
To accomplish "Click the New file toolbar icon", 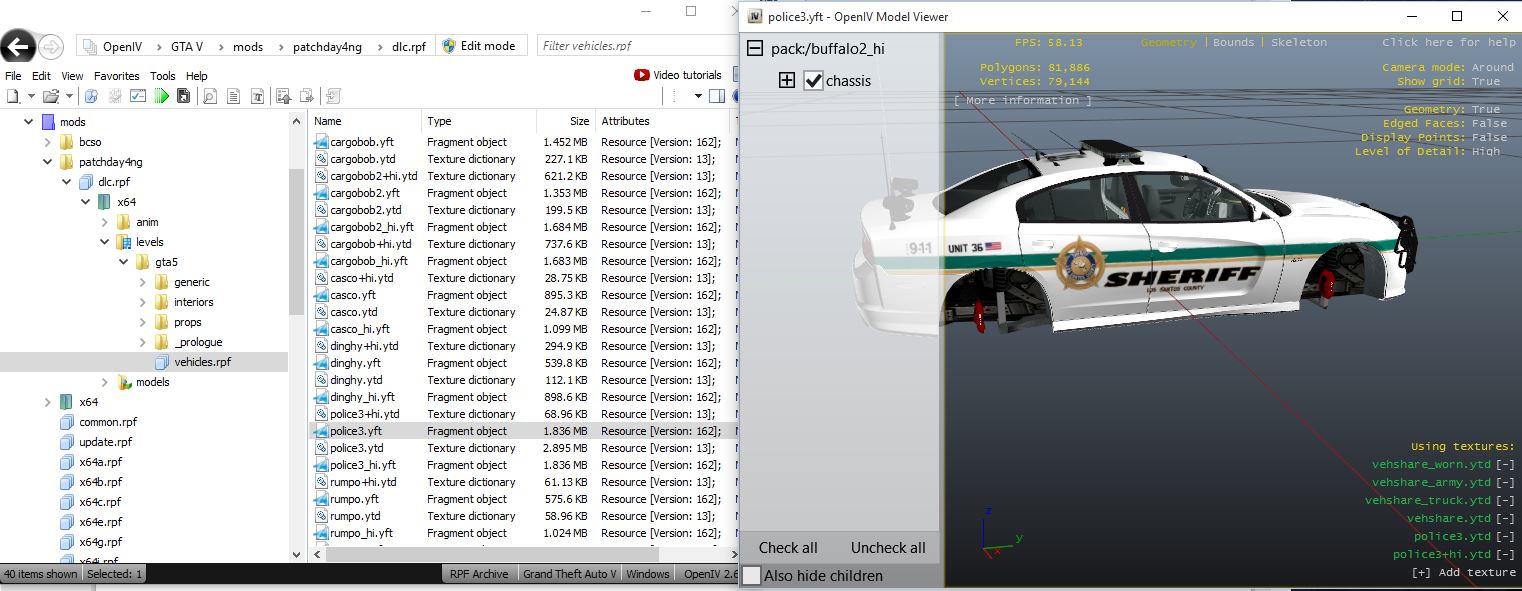I will (12, 96).
